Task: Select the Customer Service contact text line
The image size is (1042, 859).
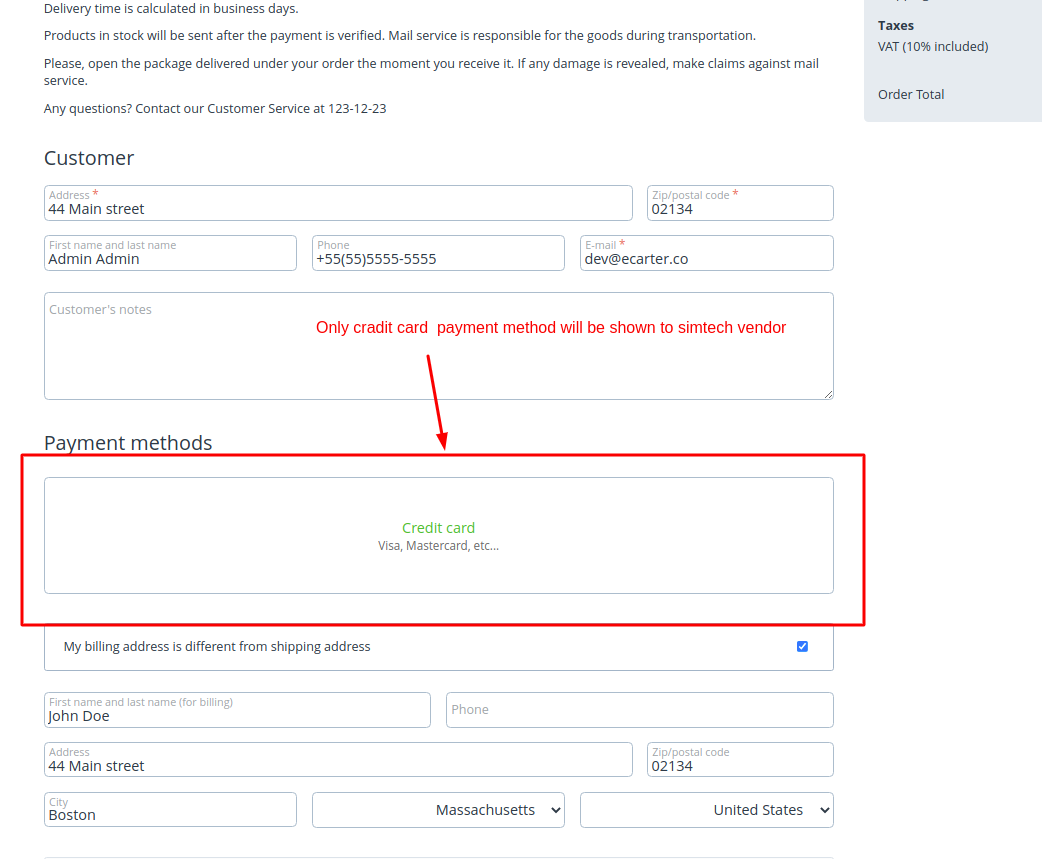Action: pos(215,108)
